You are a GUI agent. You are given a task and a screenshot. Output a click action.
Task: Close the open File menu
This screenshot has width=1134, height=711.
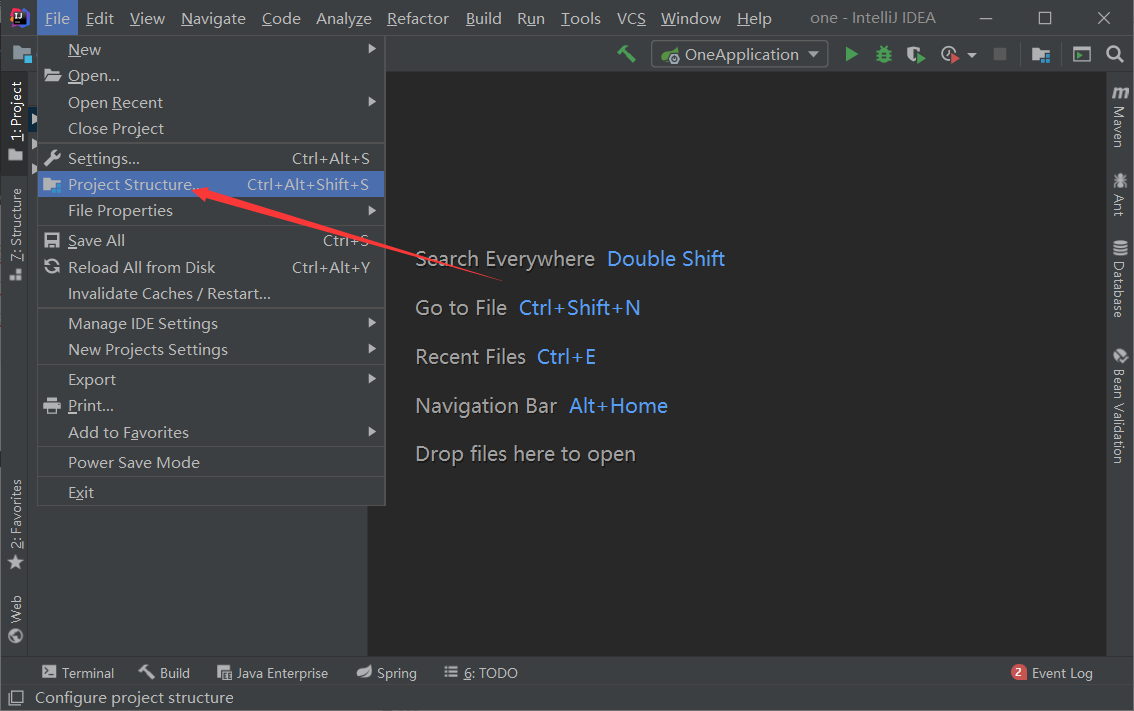pyautogui.click(x=57, y=18)
